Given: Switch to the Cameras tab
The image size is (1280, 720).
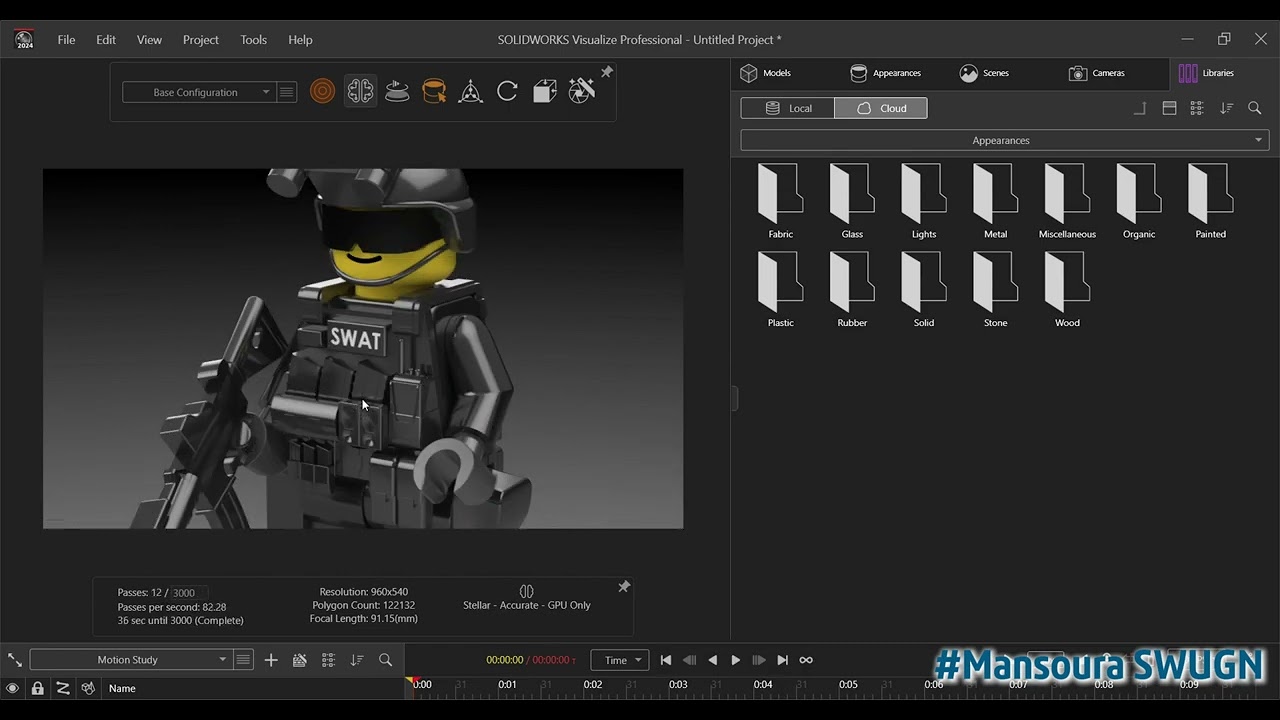Looking at the screenshot, I should tap(1097, 73).
